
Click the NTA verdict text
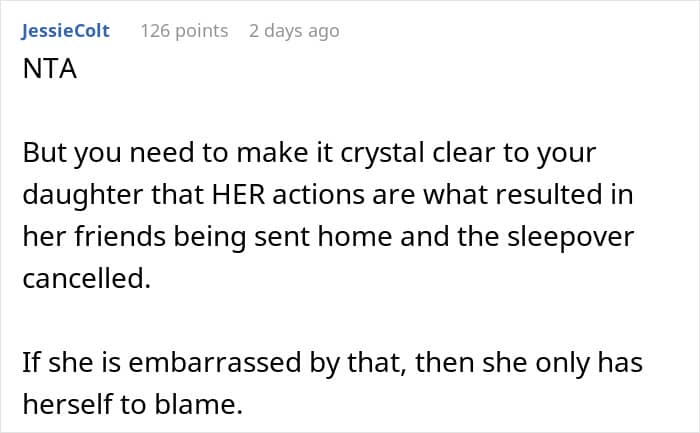(50, 69)
